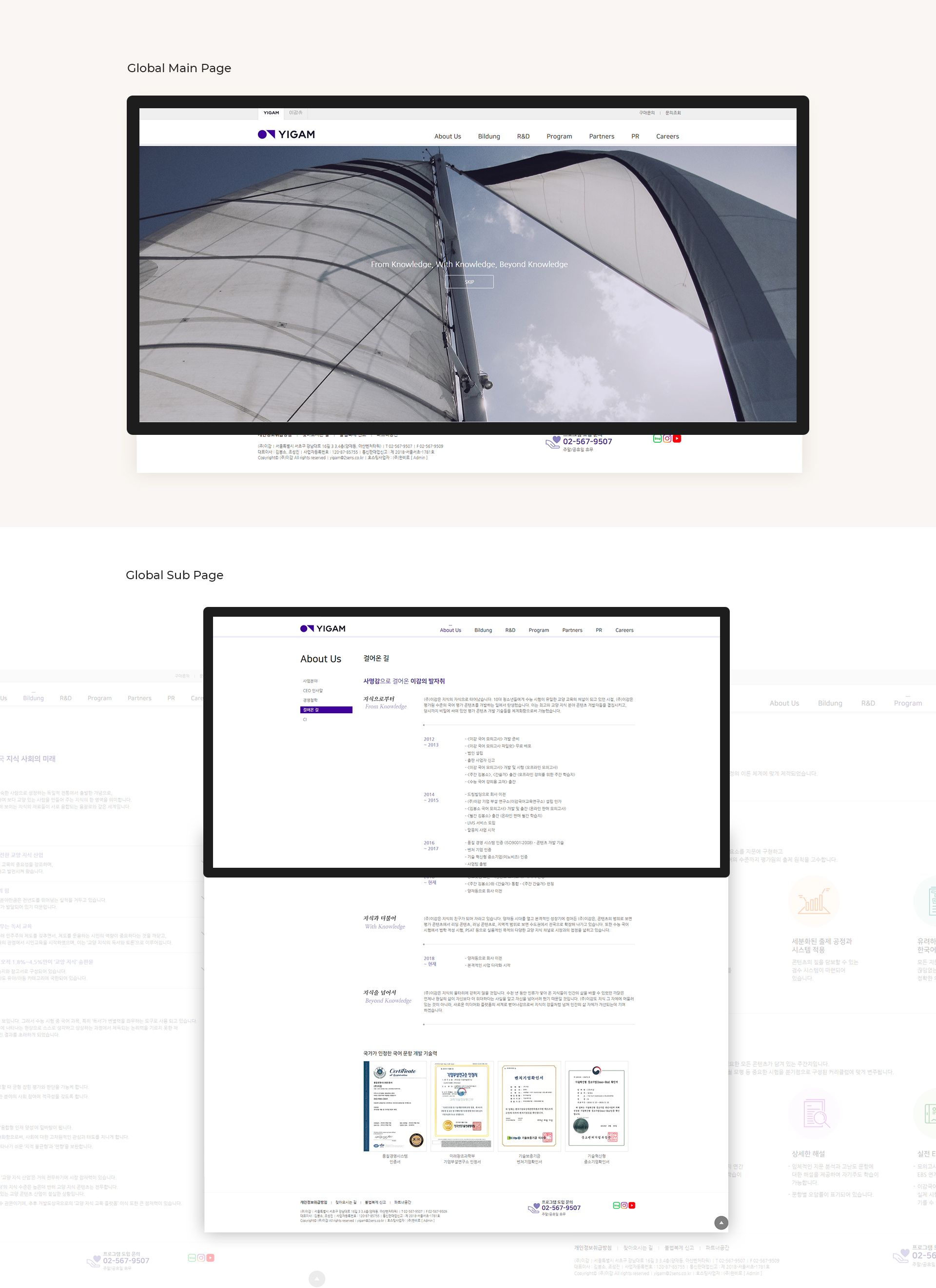Click phone number 02-567-9507 in main page footer

click(x=587, y=441)
